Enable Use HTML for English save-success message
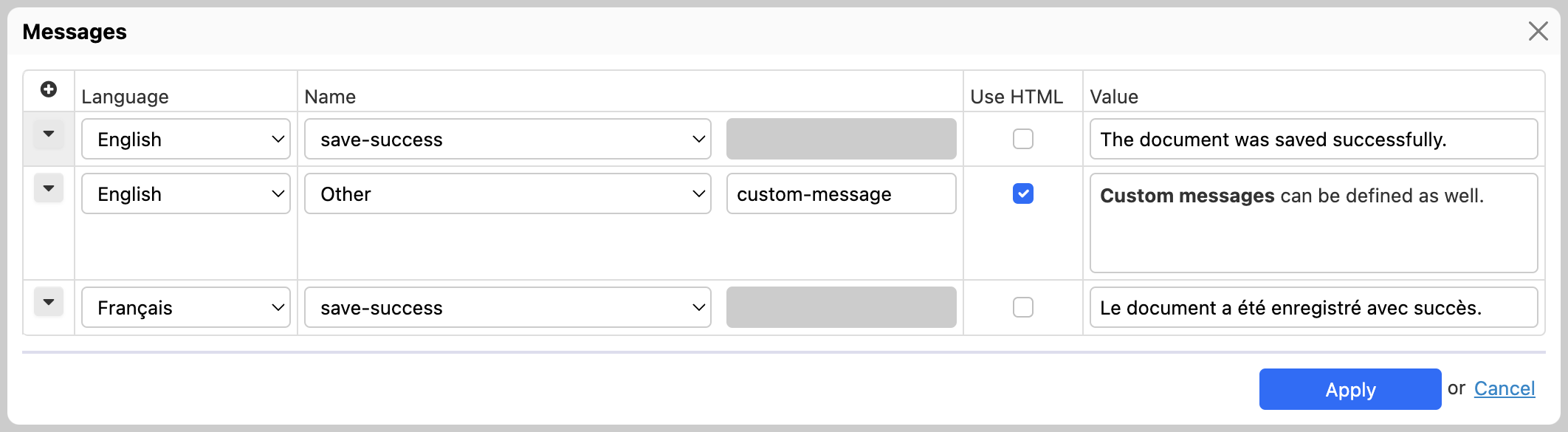Screen dimensions: 1568x432 pos(1022,139)
